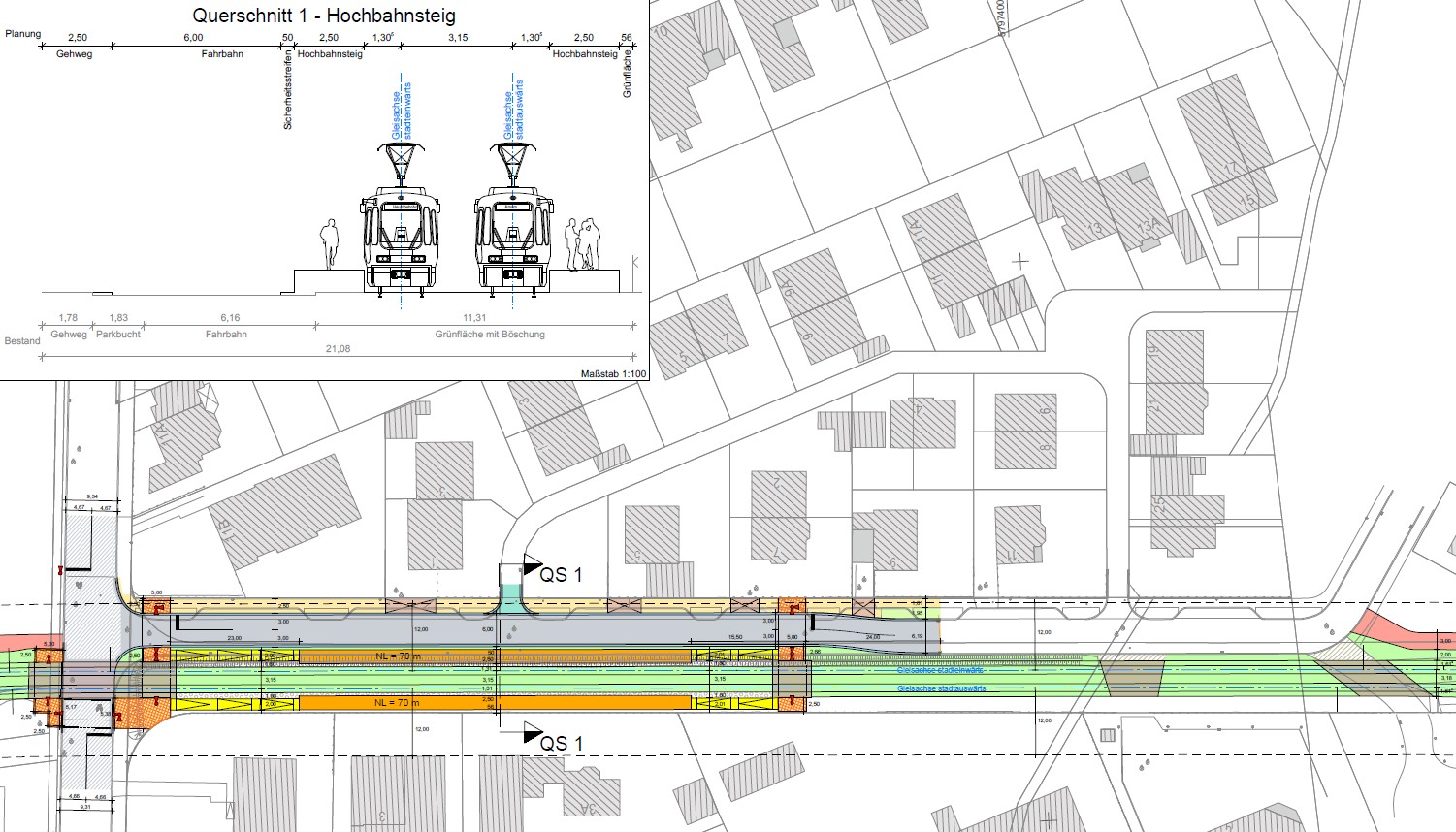
Task: Click the lower QS 1 section arrow
Action: pos(533,733)
